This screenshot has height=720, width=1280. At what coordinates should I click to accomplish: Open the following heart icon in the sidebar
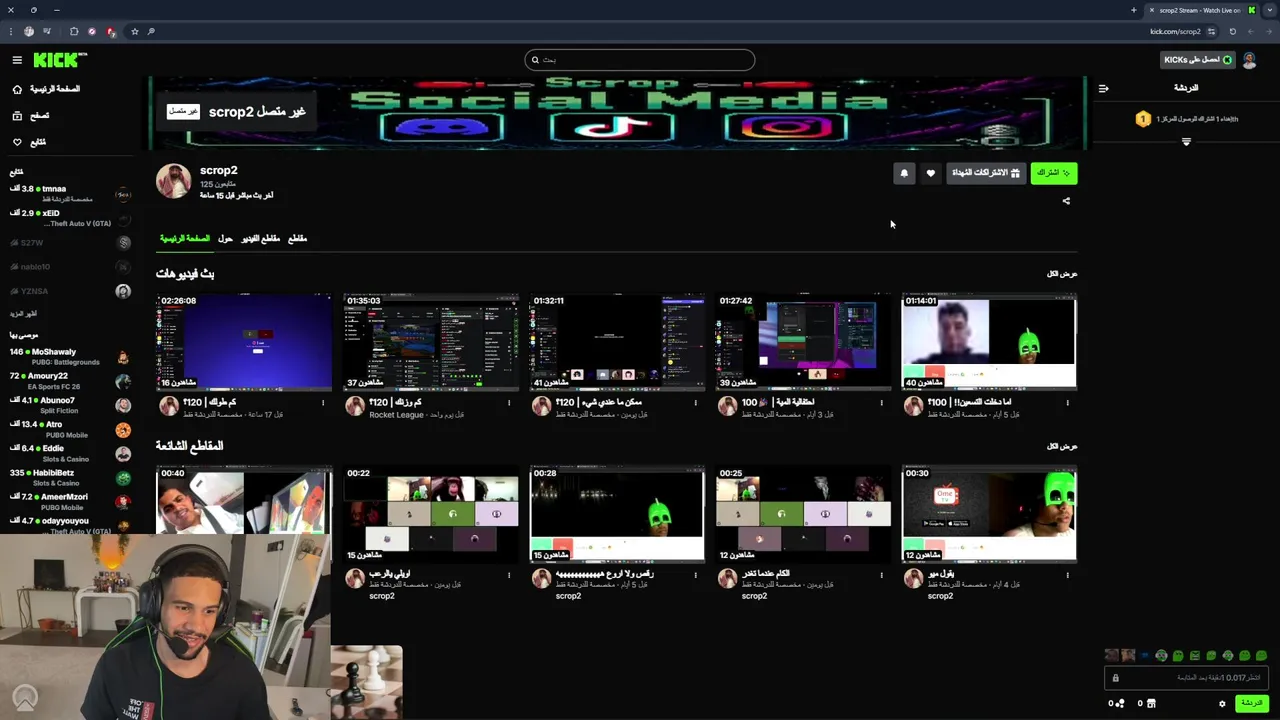click(x=17, y=142)
